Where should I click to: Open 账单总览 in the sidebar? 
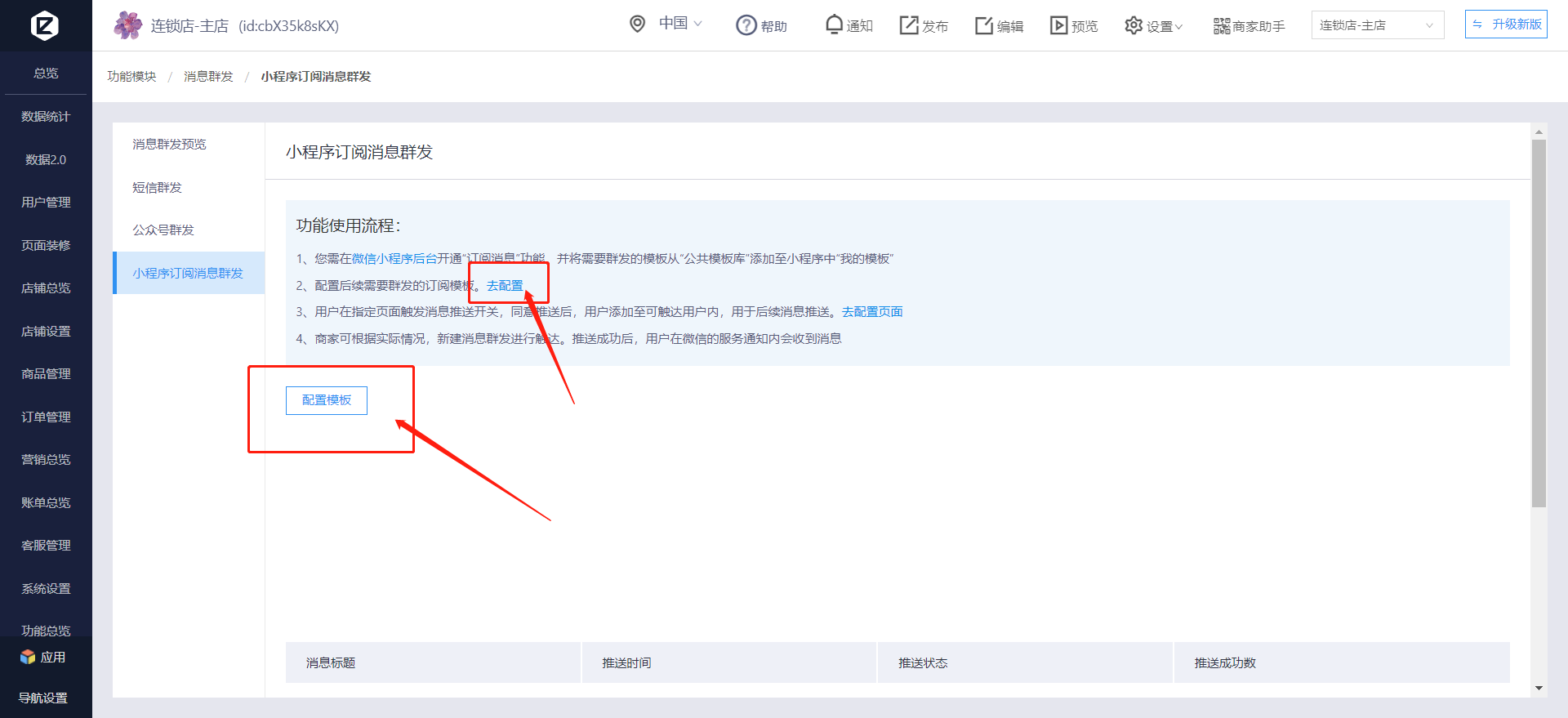pos(46,502)
